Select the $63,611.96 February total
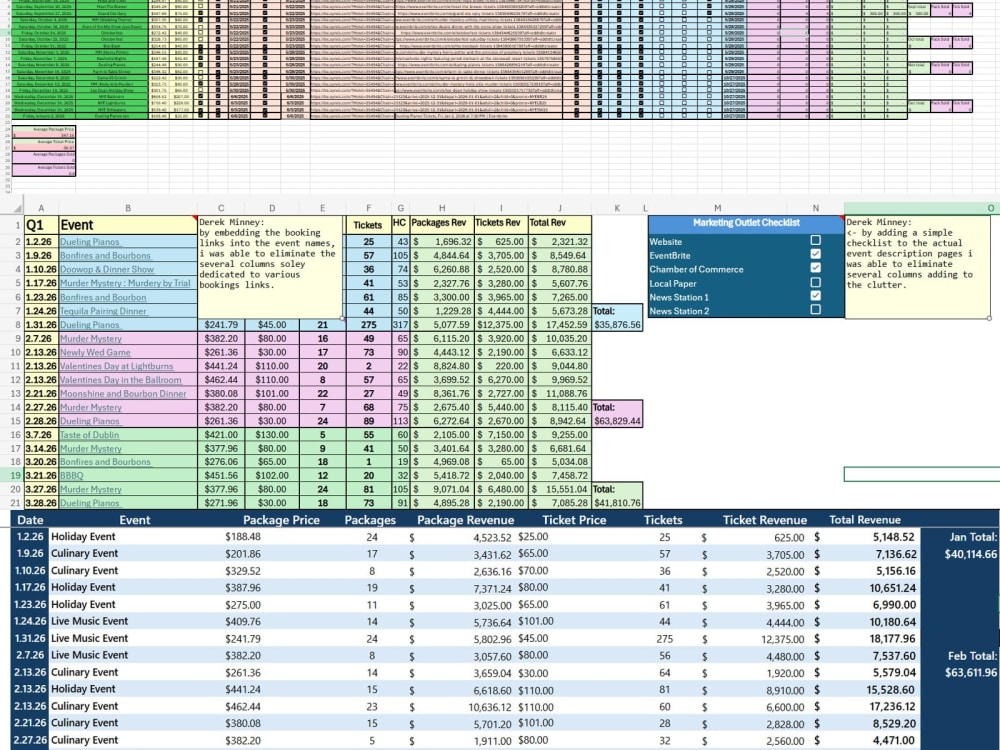Screen dimensions: 1000x750 click(x=970, y=672)
